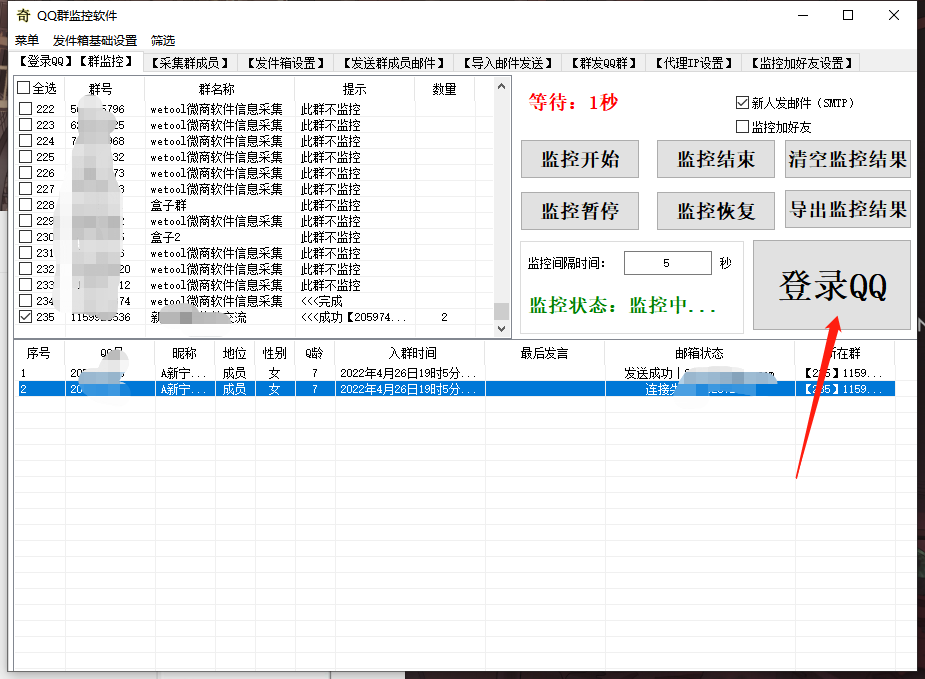Viewport: 925px width, 679px height.
Task: Select the 【监控加好友设置】 tab
Action: pos(802,63)
